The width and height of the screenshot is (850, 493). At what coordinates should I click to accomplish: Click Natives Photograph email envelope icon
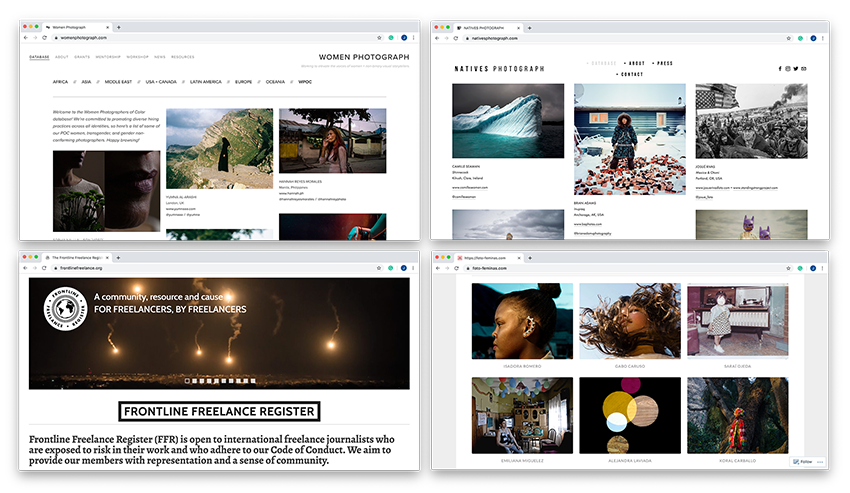tap(804, 69)
